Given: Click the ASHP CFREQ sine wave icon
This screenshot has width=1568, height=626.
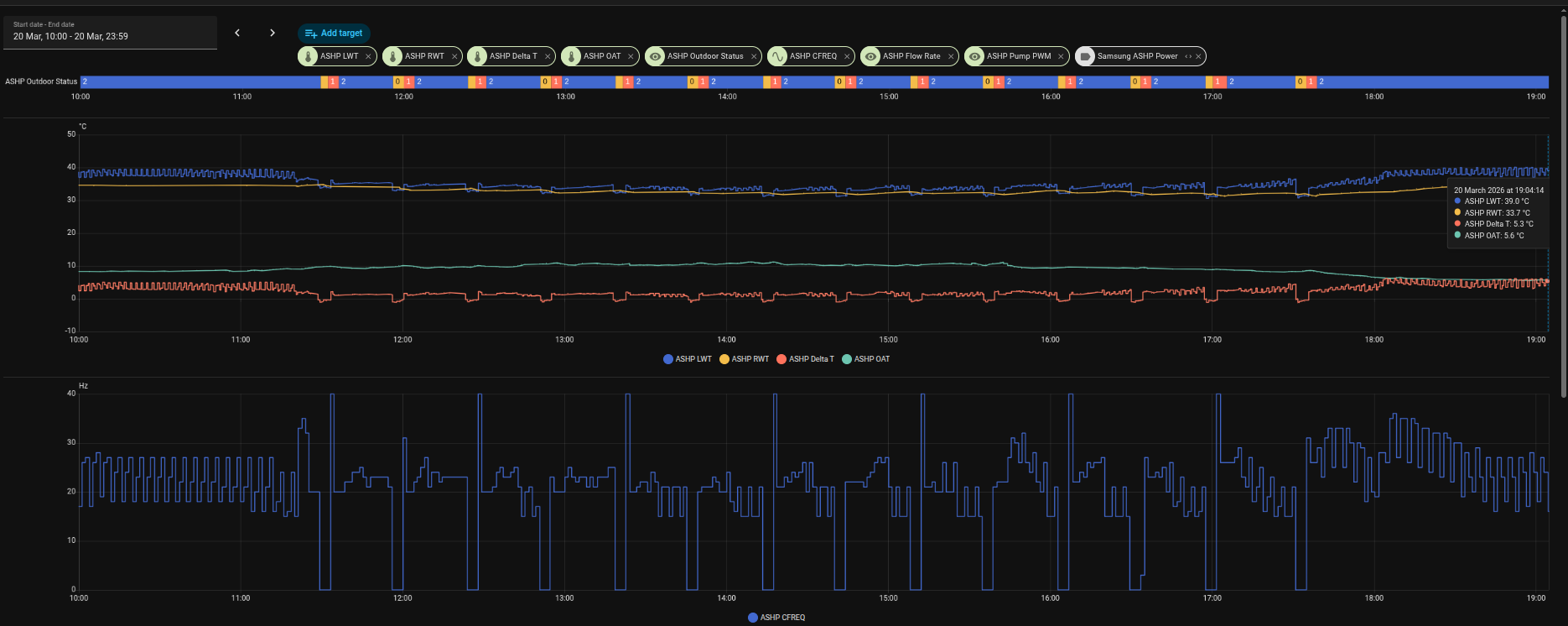Looking at the screenshot, I should (778, 56).
